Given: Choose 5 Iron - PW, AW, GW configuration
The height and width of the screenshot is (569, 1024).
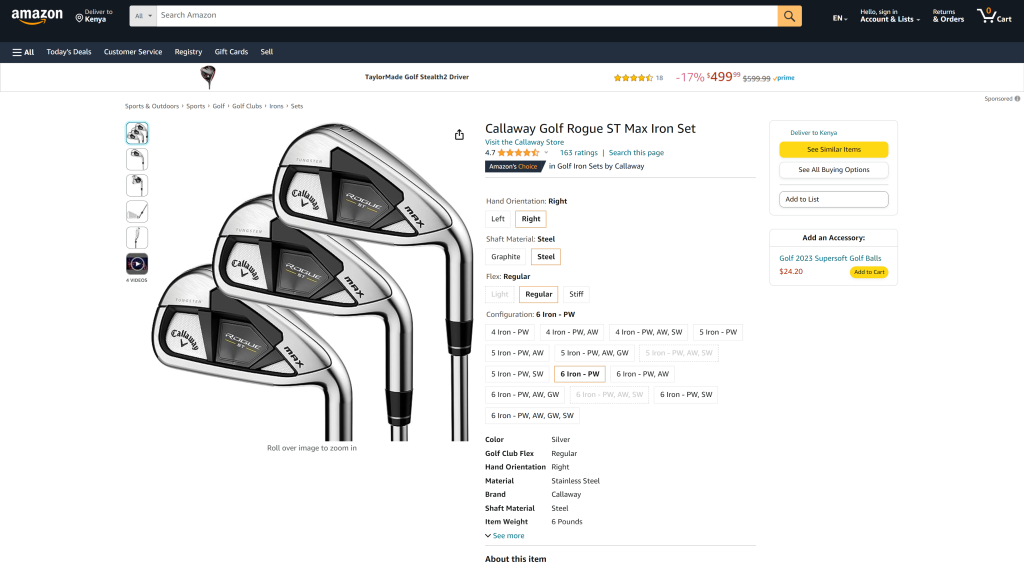Looking at the screenshot, I should click(594, 353).
